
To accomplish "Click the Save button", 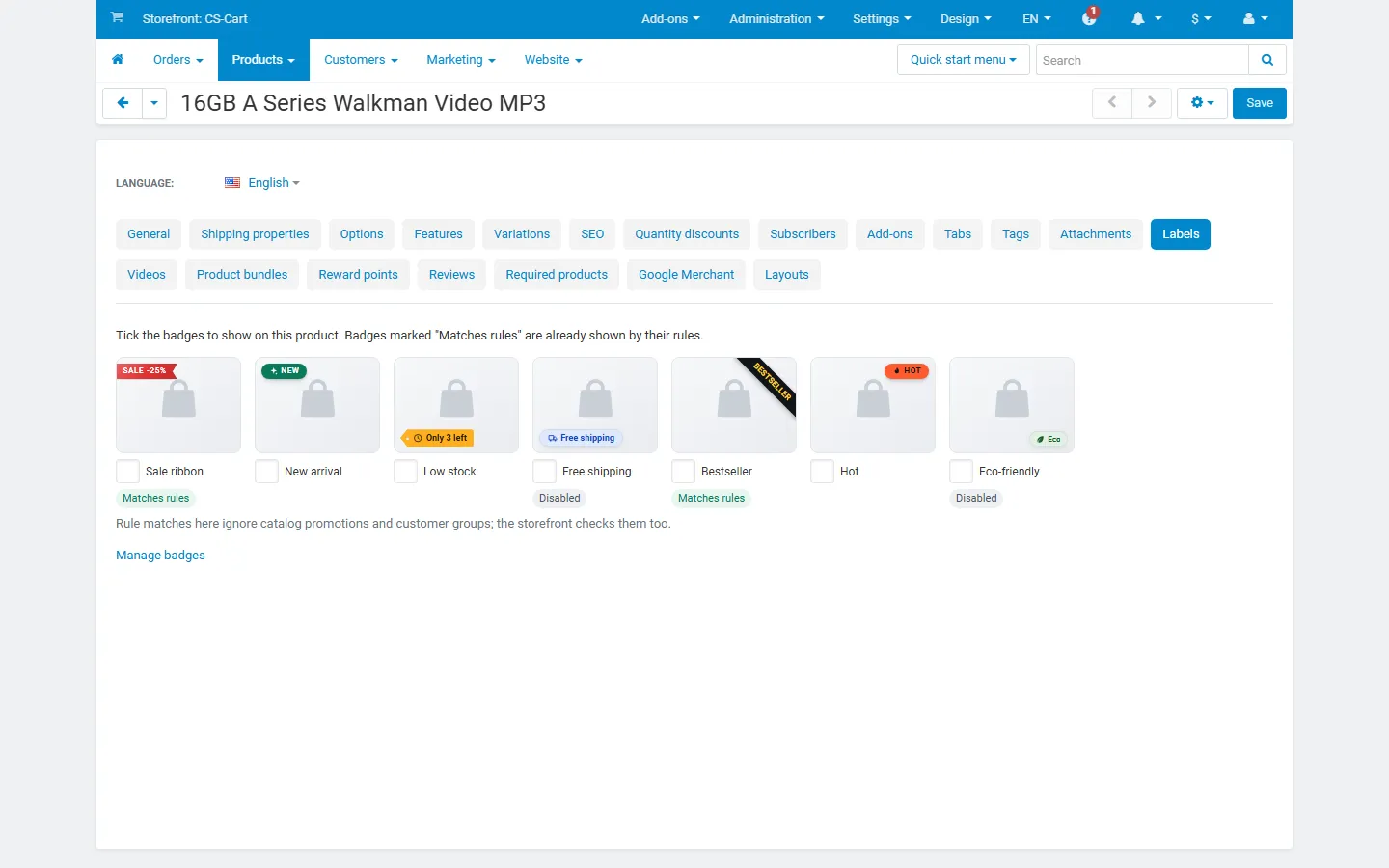I will pyautogui.click(x=1260, y=103).
